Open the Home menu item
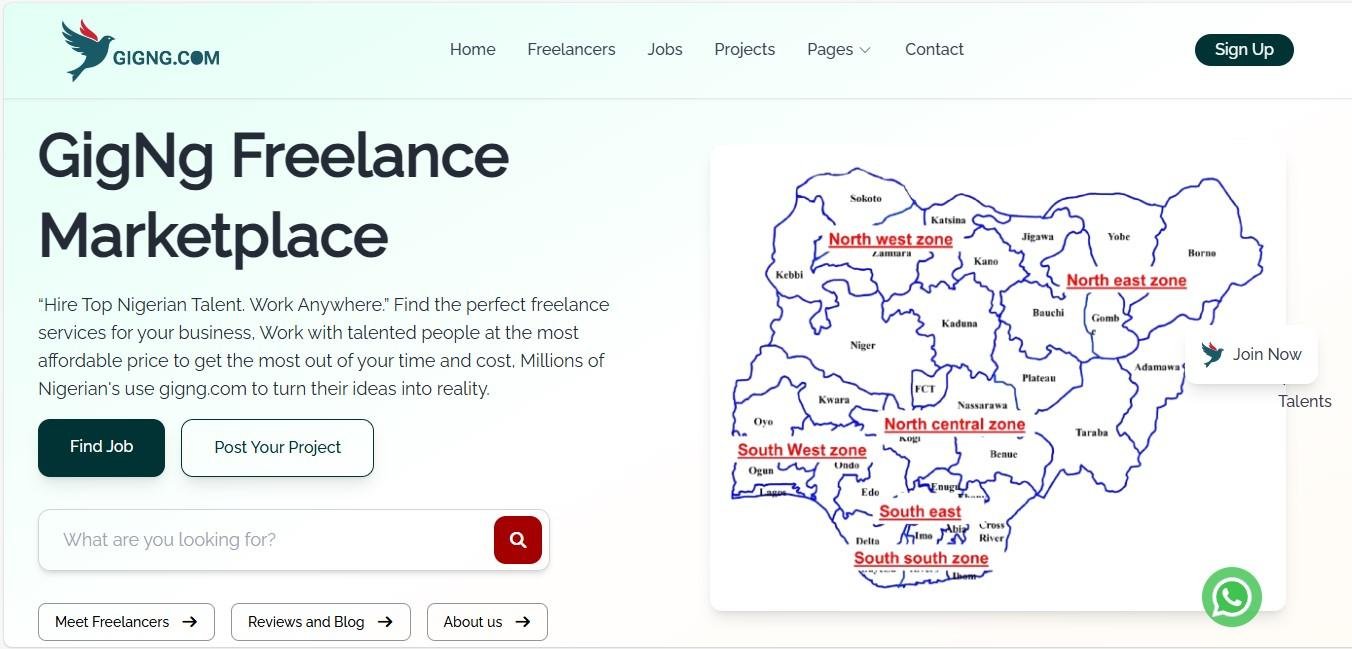 [472, 49]
